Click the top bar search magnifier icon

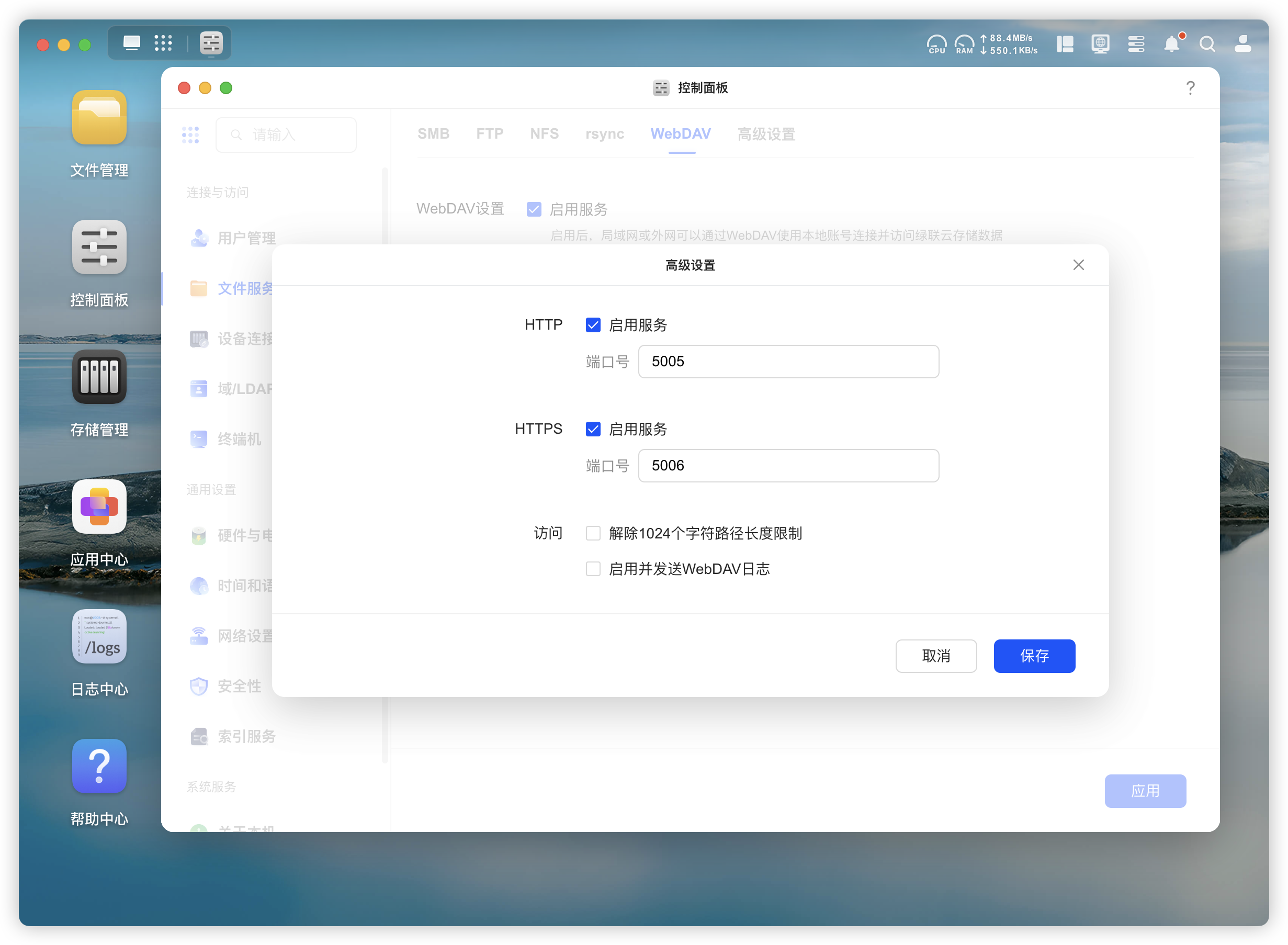pos(1207,44)
